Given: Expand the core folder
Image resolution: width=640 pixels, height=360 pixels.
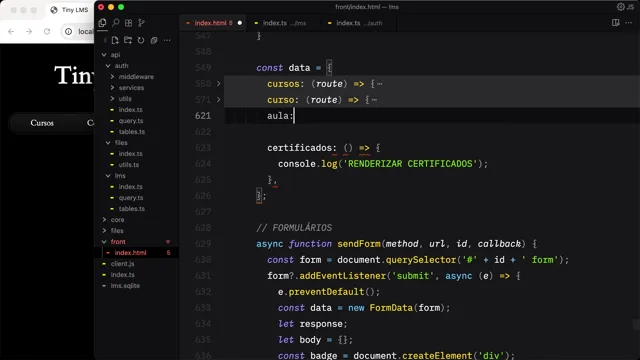Looking at the screenshot, I should coord(104,220).
